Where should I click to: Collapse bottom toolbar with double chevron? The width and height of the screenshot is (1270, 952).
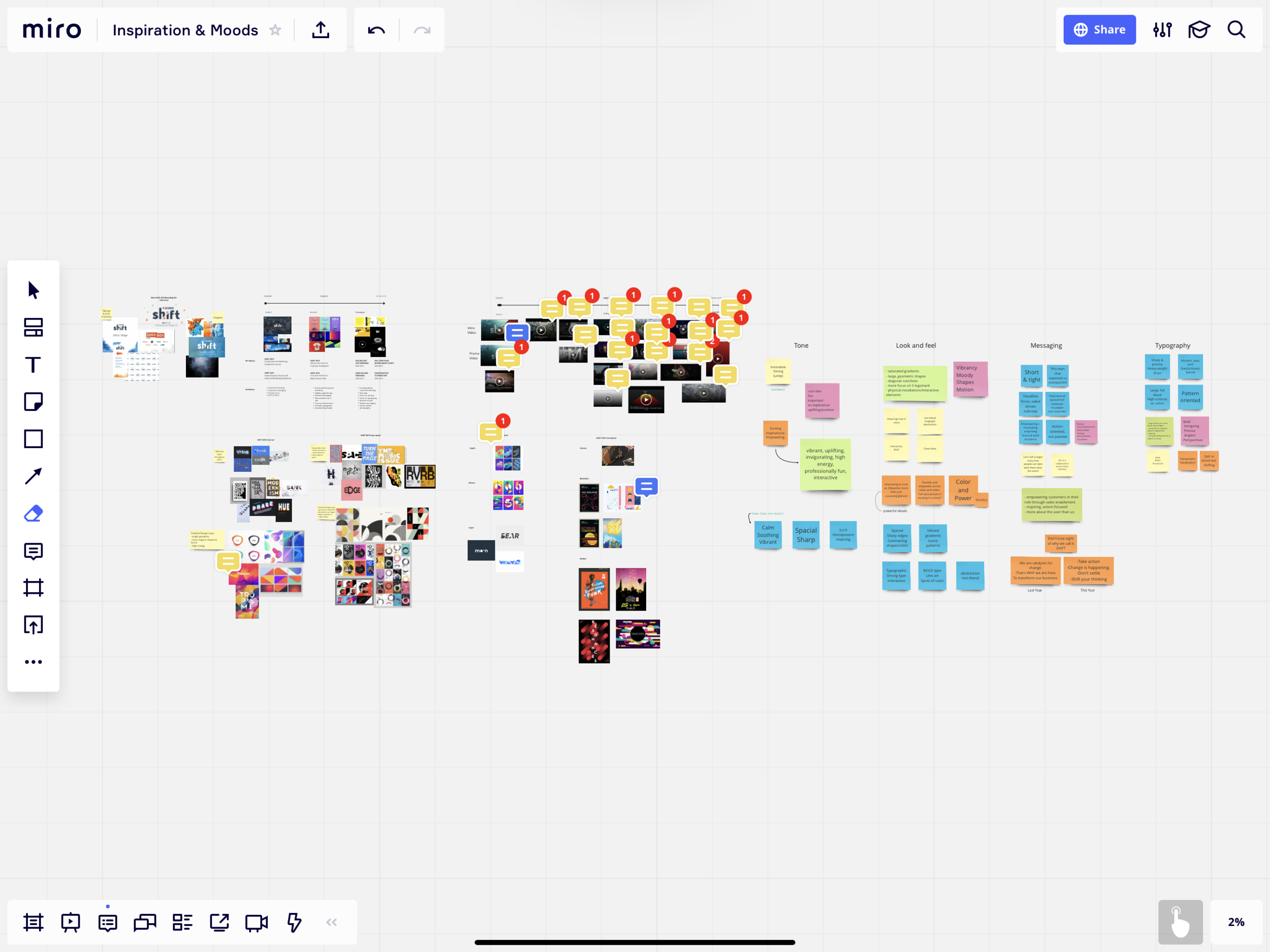pyautogui.click(x=331, y=922)
